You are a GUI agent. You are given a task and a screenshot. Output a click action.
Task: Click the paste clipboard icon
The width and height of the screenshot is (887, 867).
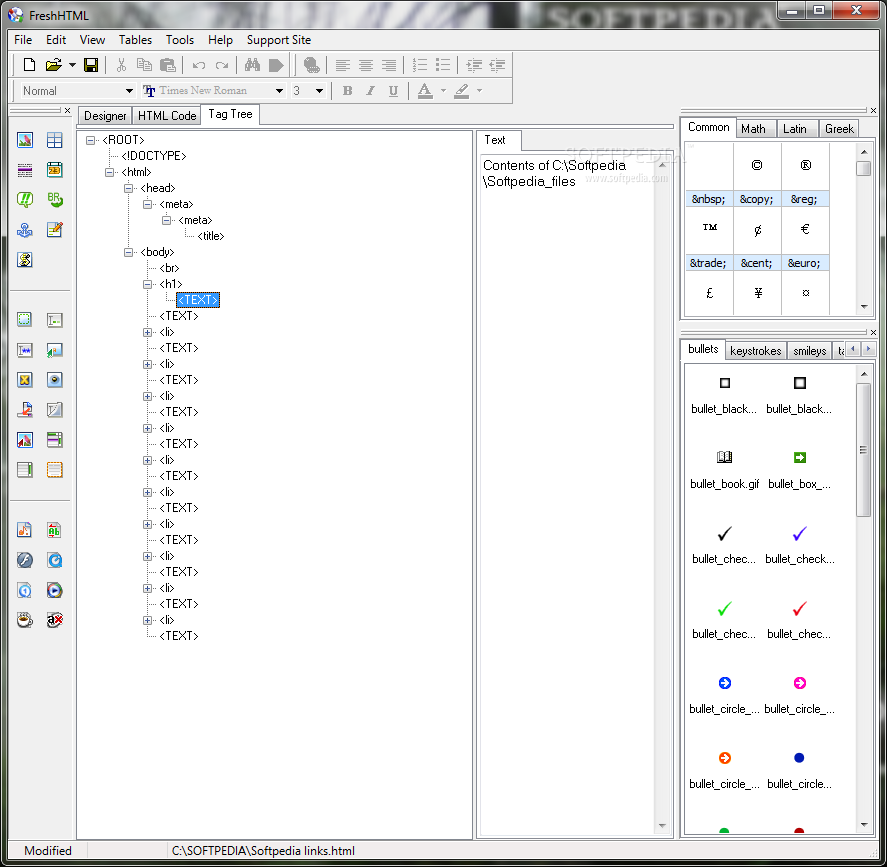coord(167,65)
